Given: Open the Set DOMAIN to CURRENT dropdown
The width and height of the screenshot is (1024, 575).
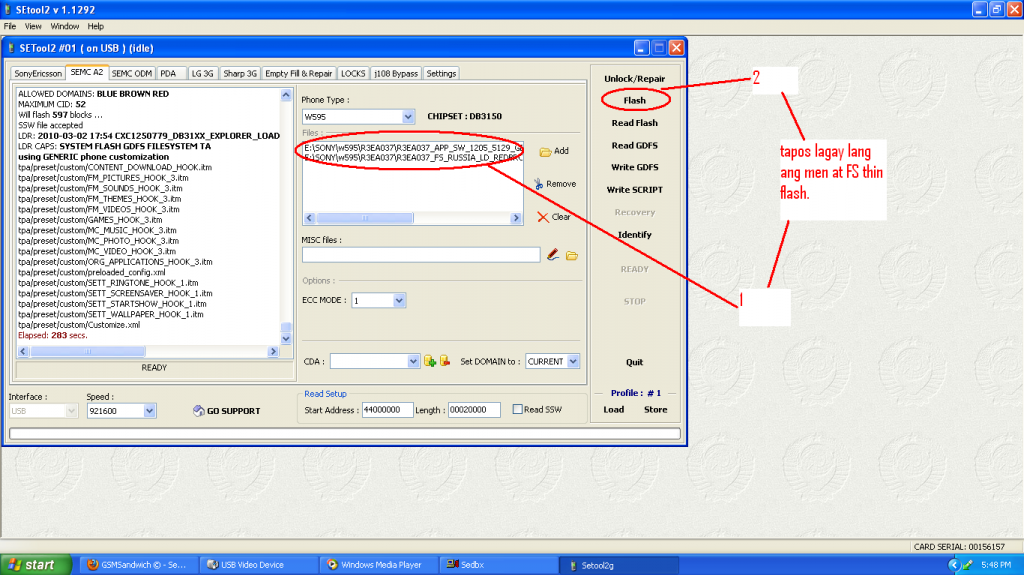Looking at the screenshot, I should 573,361.
